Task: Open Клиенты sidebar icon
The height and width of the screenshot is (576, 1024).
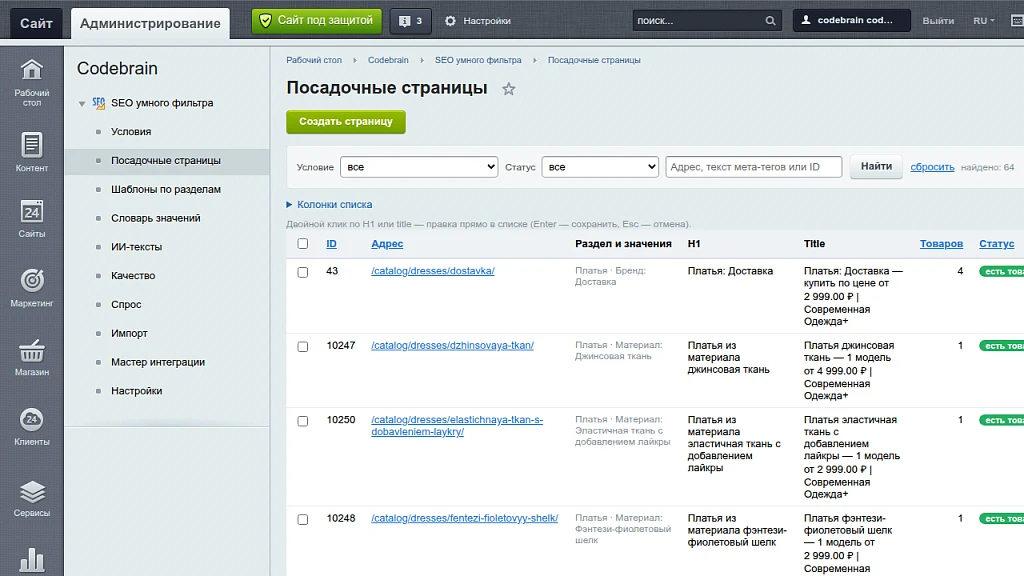Action: point(31,427)
